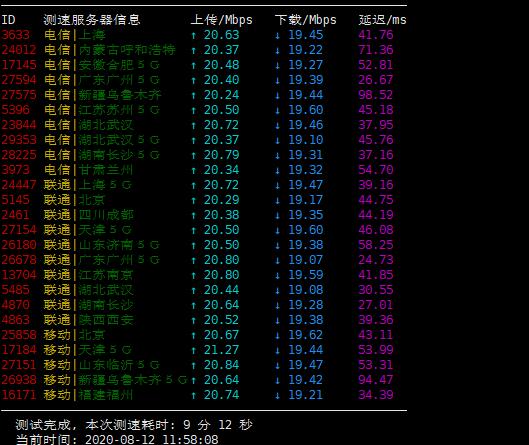
Task: Select server ID "3633"
Action: pyautogui.click(x=16, y=35)
